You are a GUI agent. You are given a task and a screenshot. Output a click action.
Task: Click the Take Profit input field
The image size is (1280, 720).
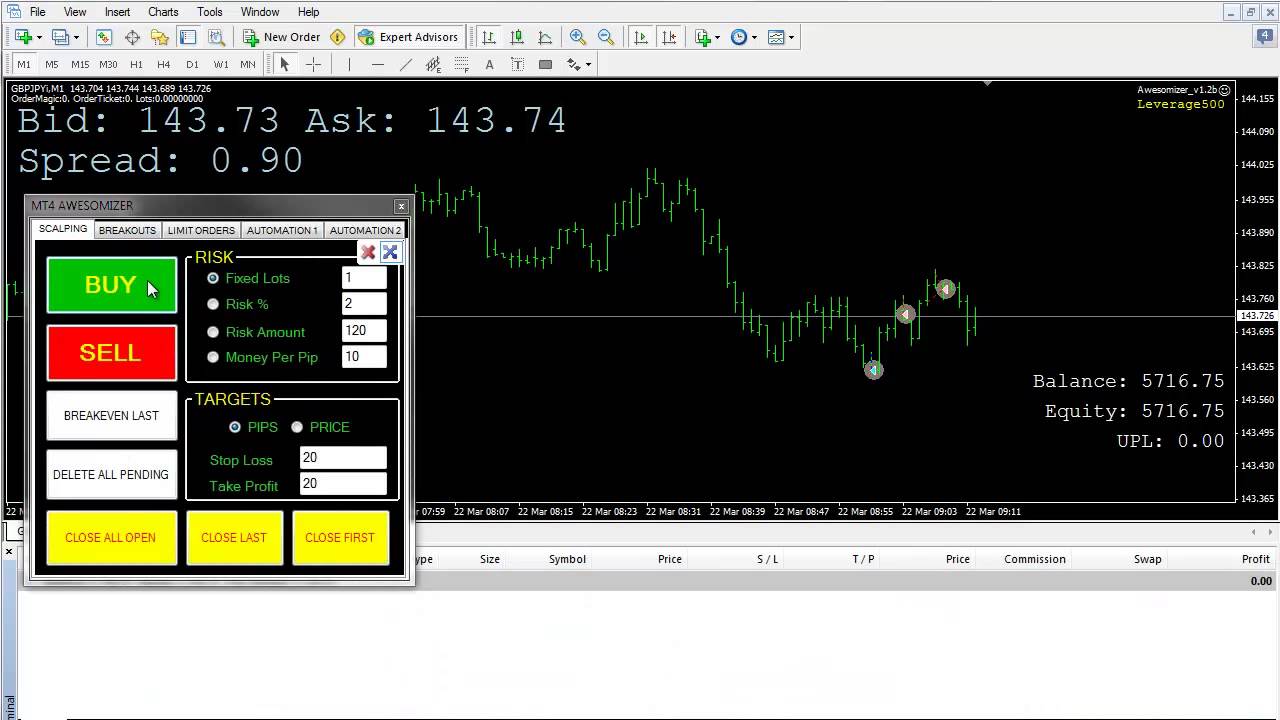(343, 484)
